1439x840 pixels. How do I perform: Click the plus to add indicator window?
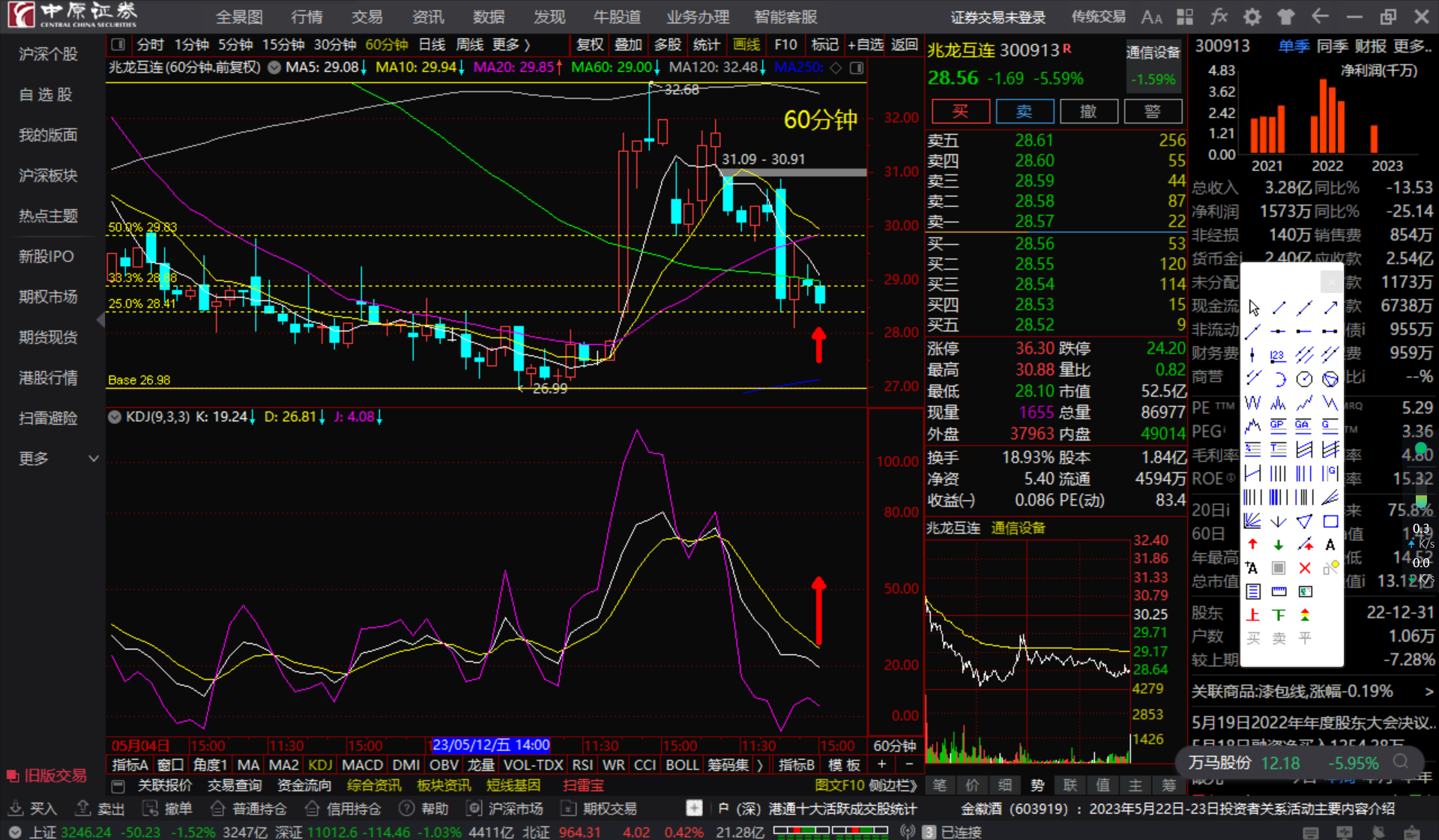tap(882, 764)
